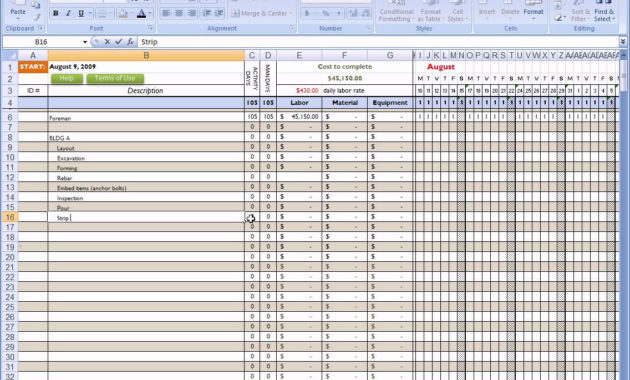The image size is (630, 380).
Task: Select the BLDG A cell
Action: (146, 137)
